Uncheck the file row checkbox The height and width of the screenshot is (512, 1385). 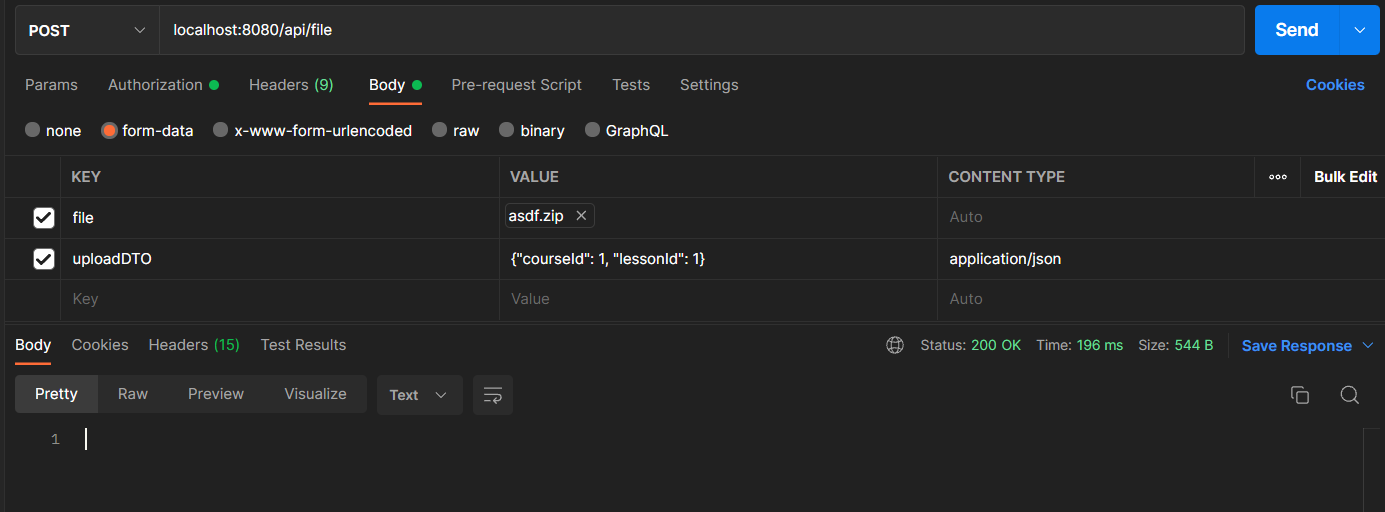(44, 217)
